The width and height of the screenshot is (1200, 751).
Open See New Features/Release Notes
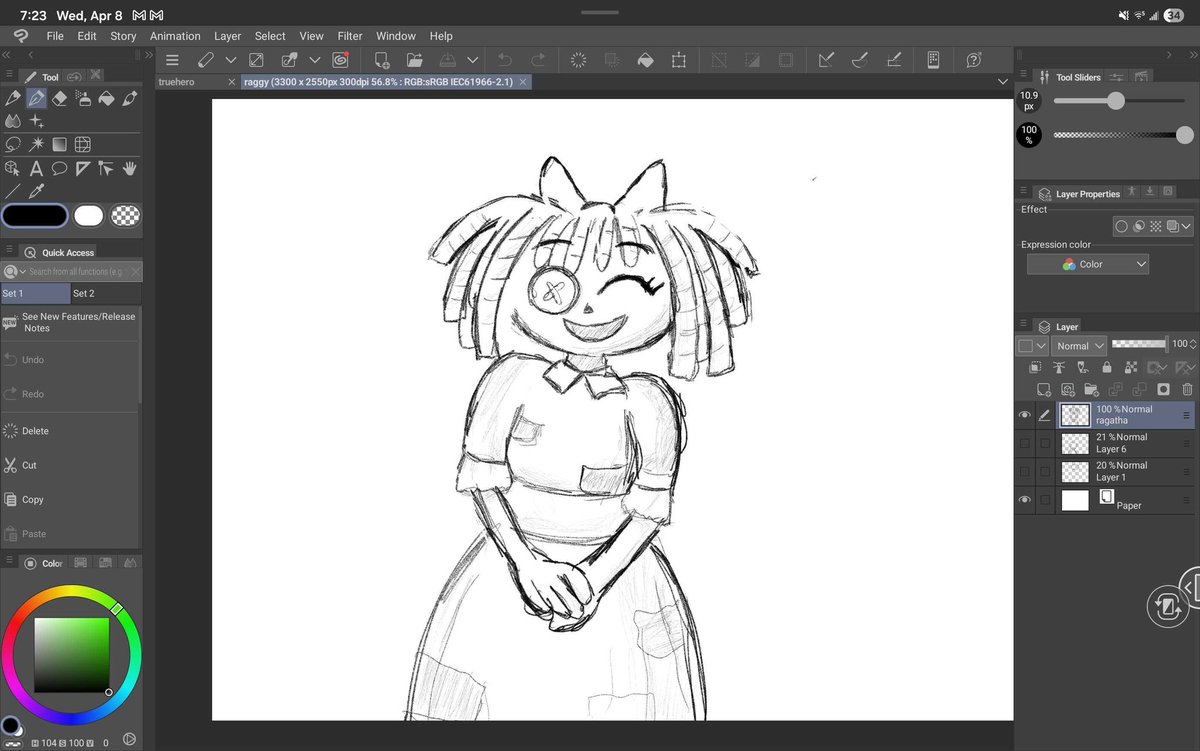(69, 322)
